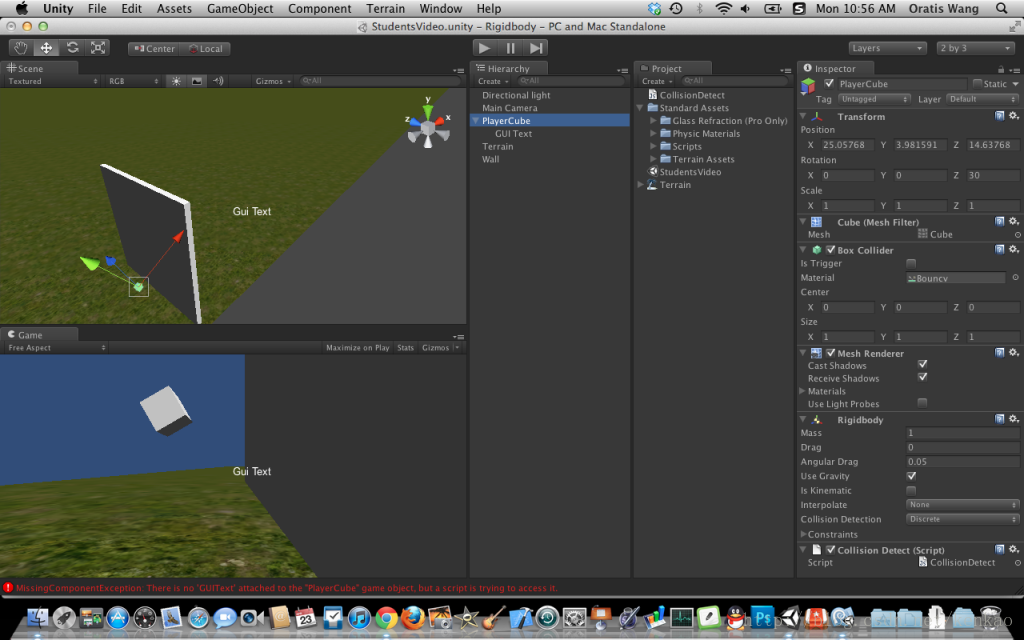
Task: Open the Component menu
Action: [x=319, y=8]
